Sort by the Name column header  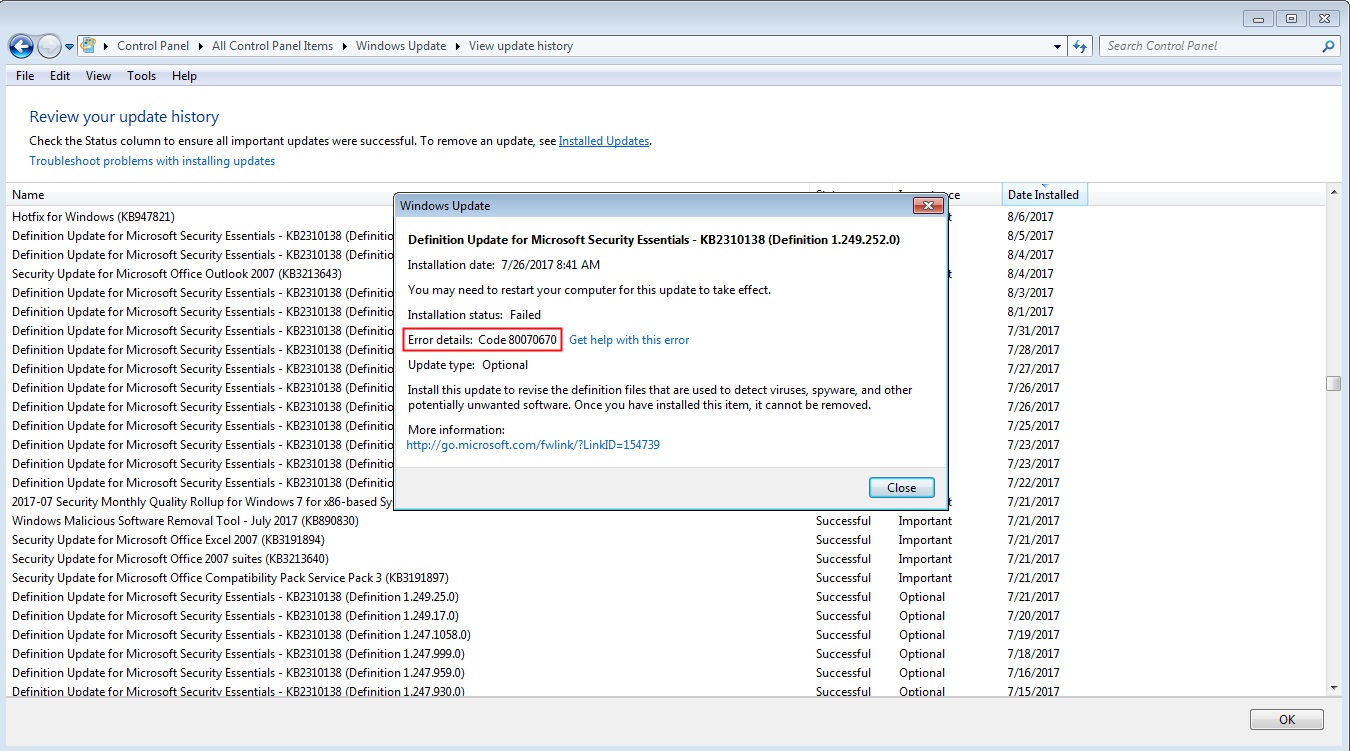(x=200, y=195)
